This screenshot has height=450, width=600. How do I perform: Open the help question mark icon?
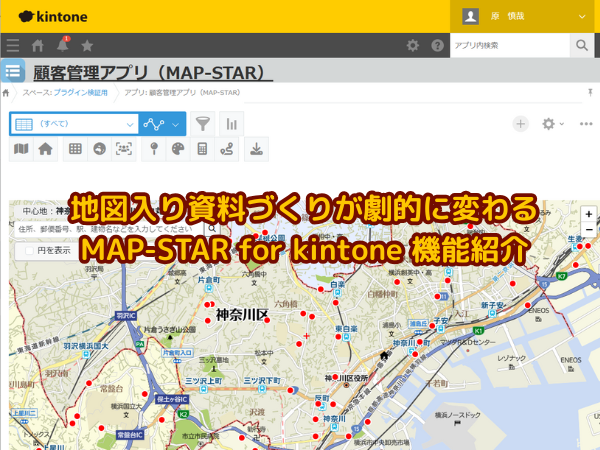[437, 46]
